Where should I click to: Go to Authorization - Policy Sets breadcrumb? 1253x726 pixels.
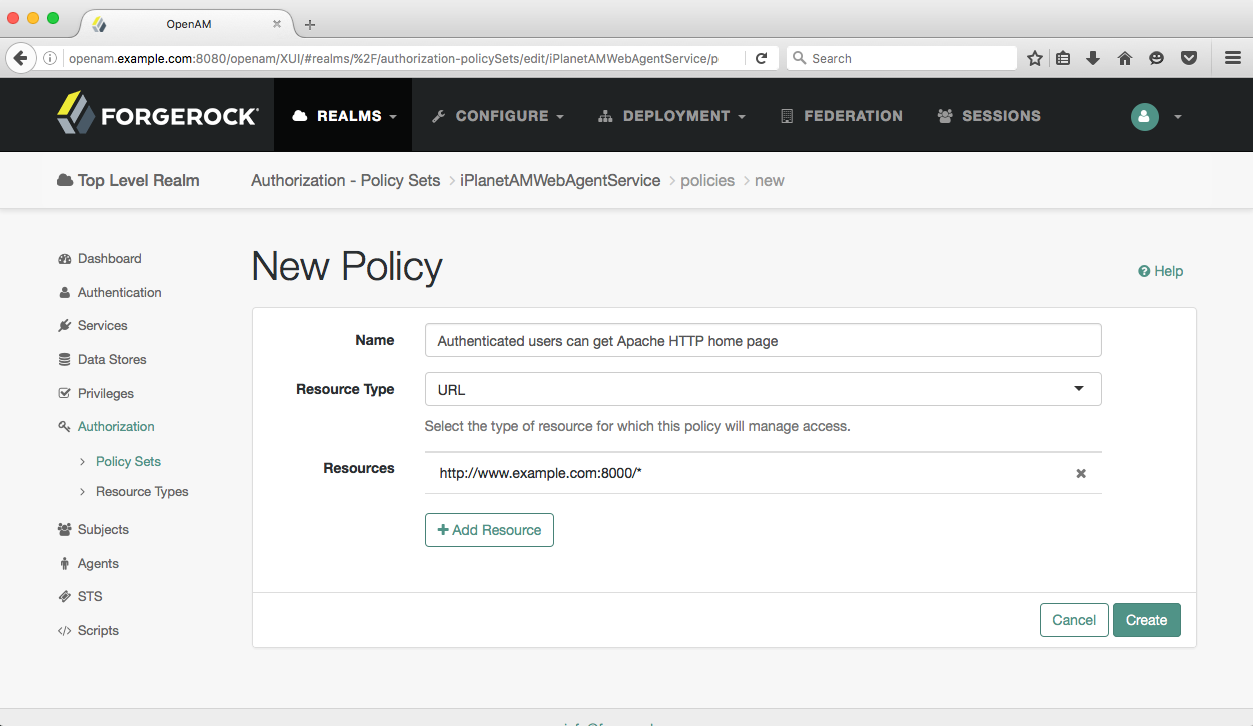point(345,180)
